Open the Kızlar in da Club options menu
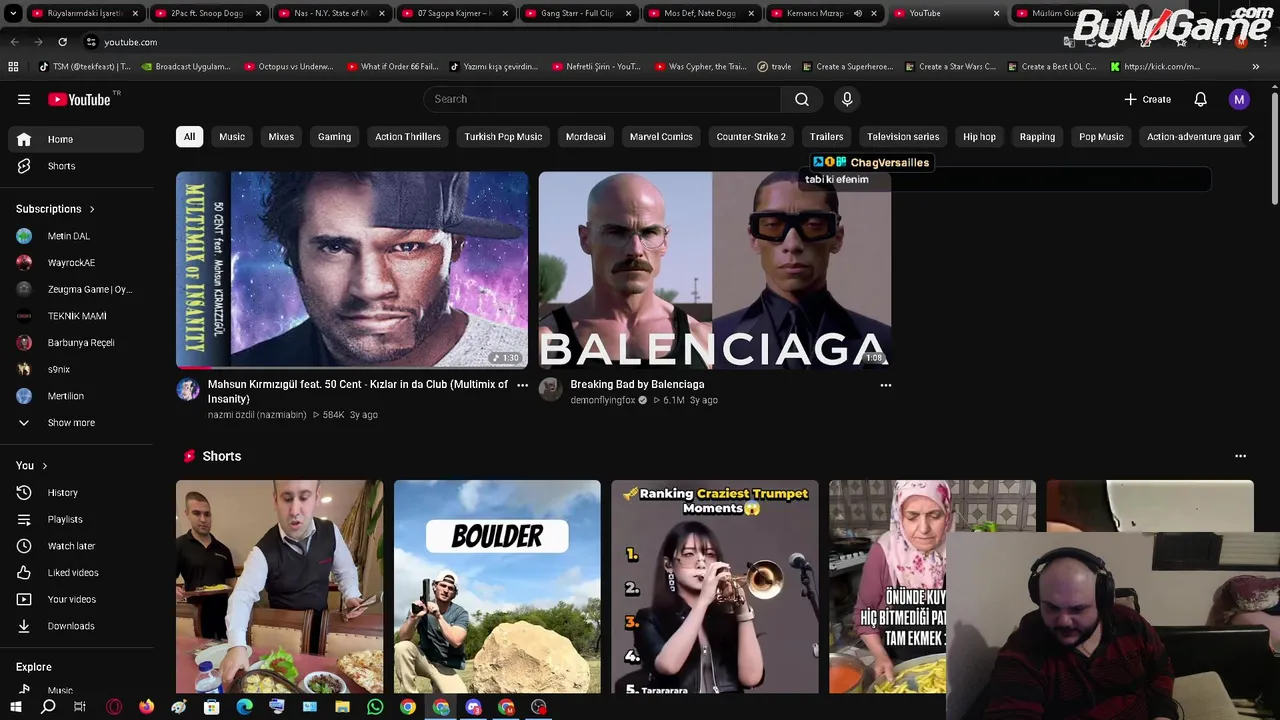 (x=522, y=385)
